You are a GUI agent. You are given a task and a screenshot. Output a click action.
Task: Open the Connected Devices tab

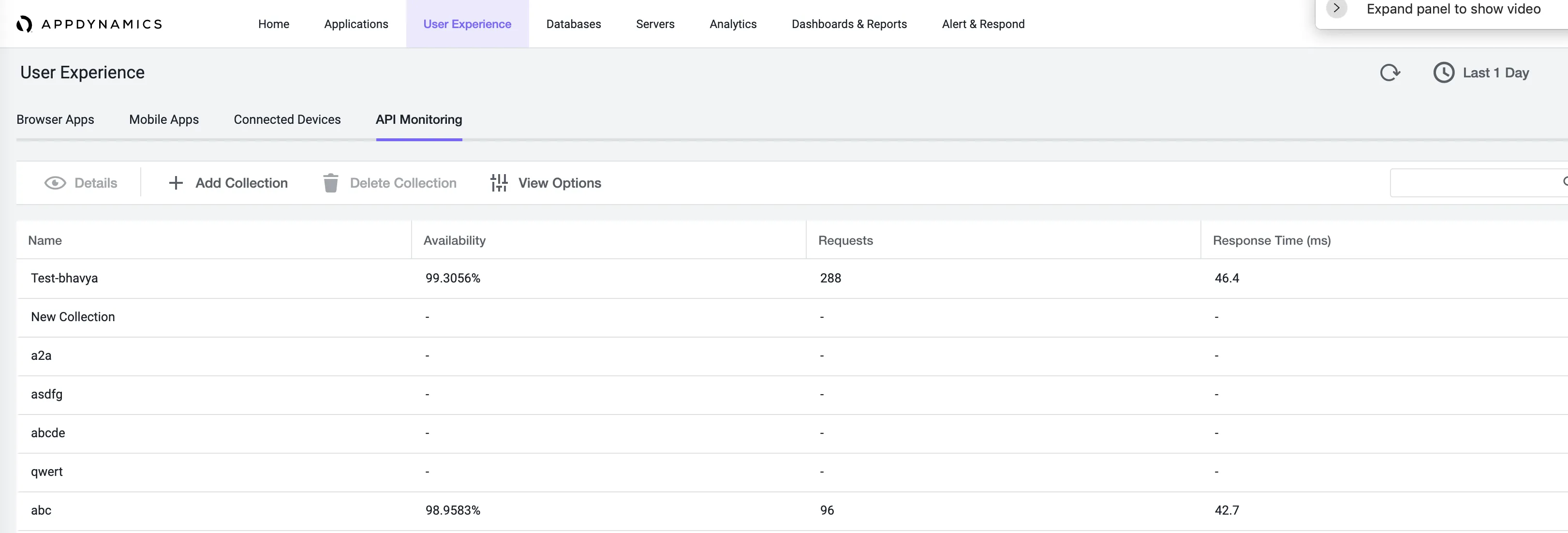coord(287,119)
